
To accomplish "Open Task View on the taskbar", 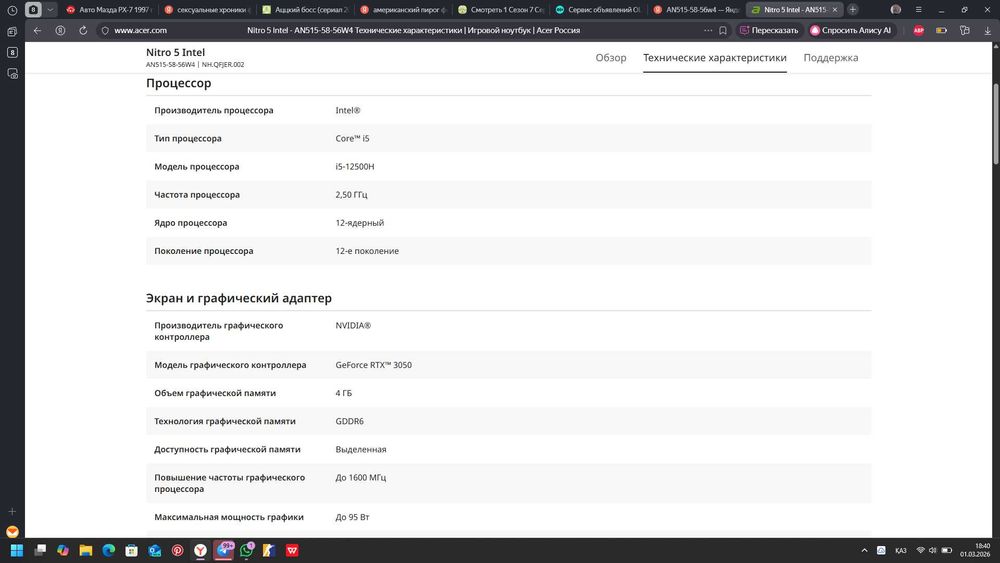I will pos(40,550).
